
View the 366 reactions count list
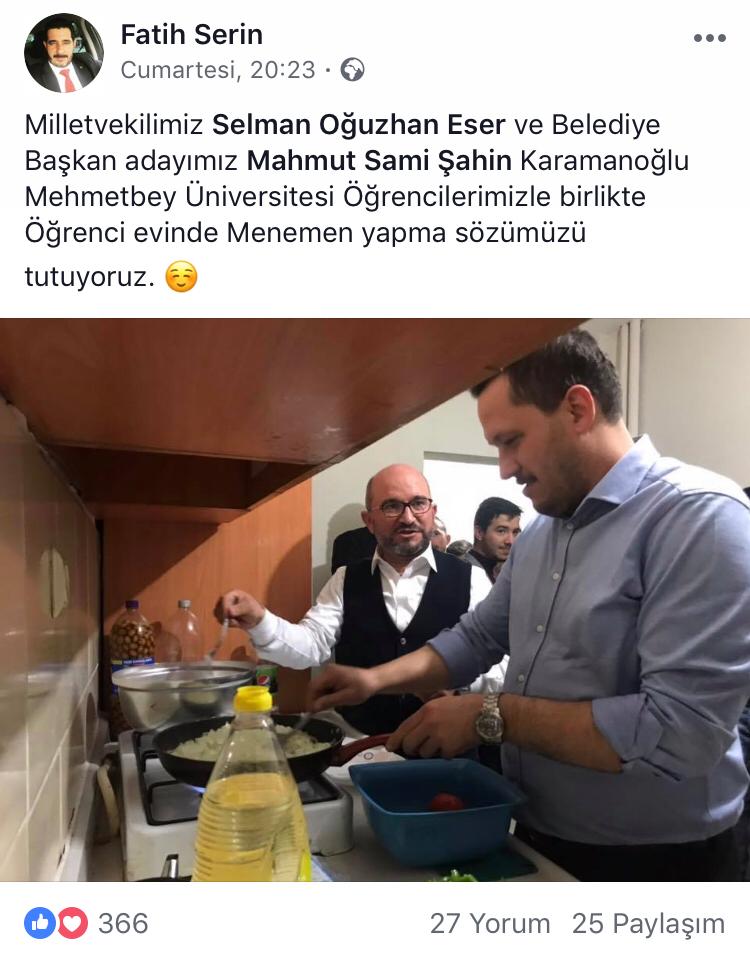tap(124, 923)
